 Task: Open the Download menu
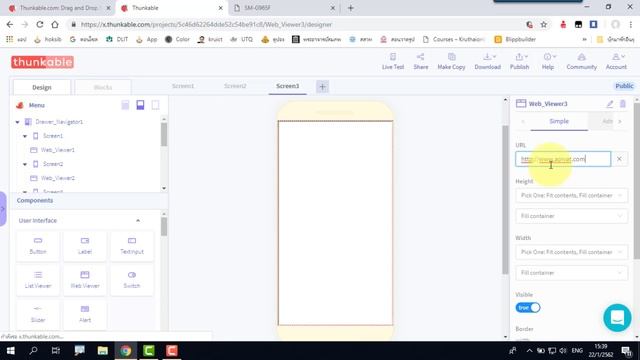tap(487, 61)
